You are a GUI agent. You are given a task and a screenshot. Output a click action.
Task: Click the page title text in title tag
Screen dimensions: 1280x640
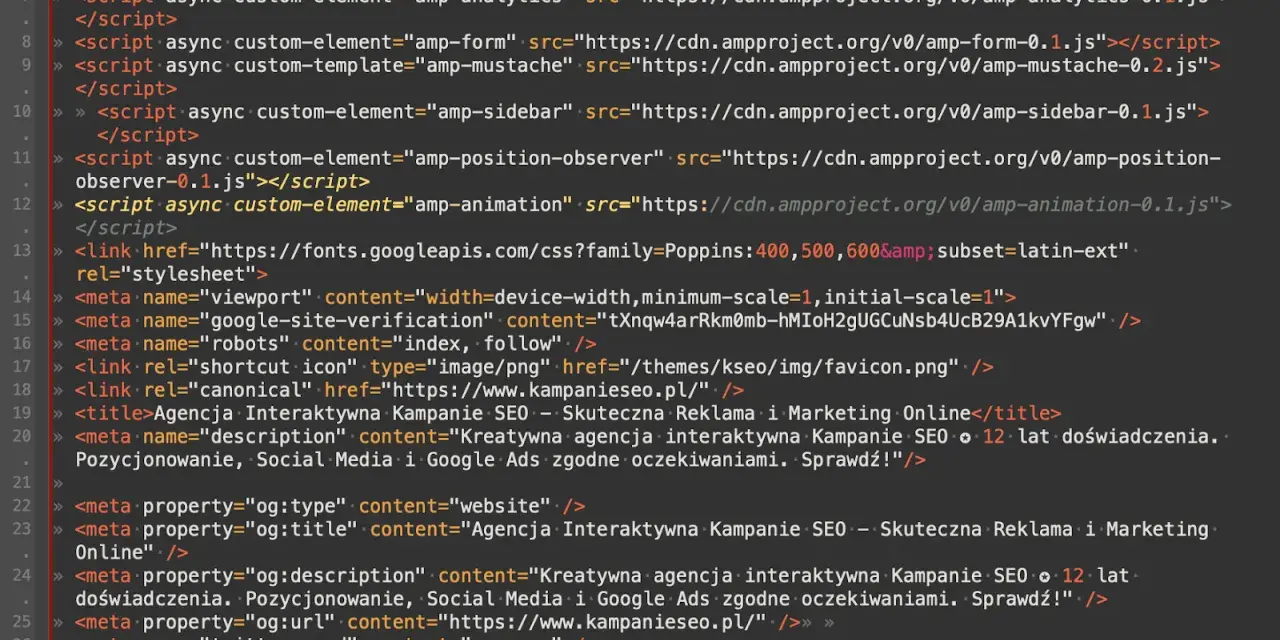pyautogui.click(x=562, y=413)
